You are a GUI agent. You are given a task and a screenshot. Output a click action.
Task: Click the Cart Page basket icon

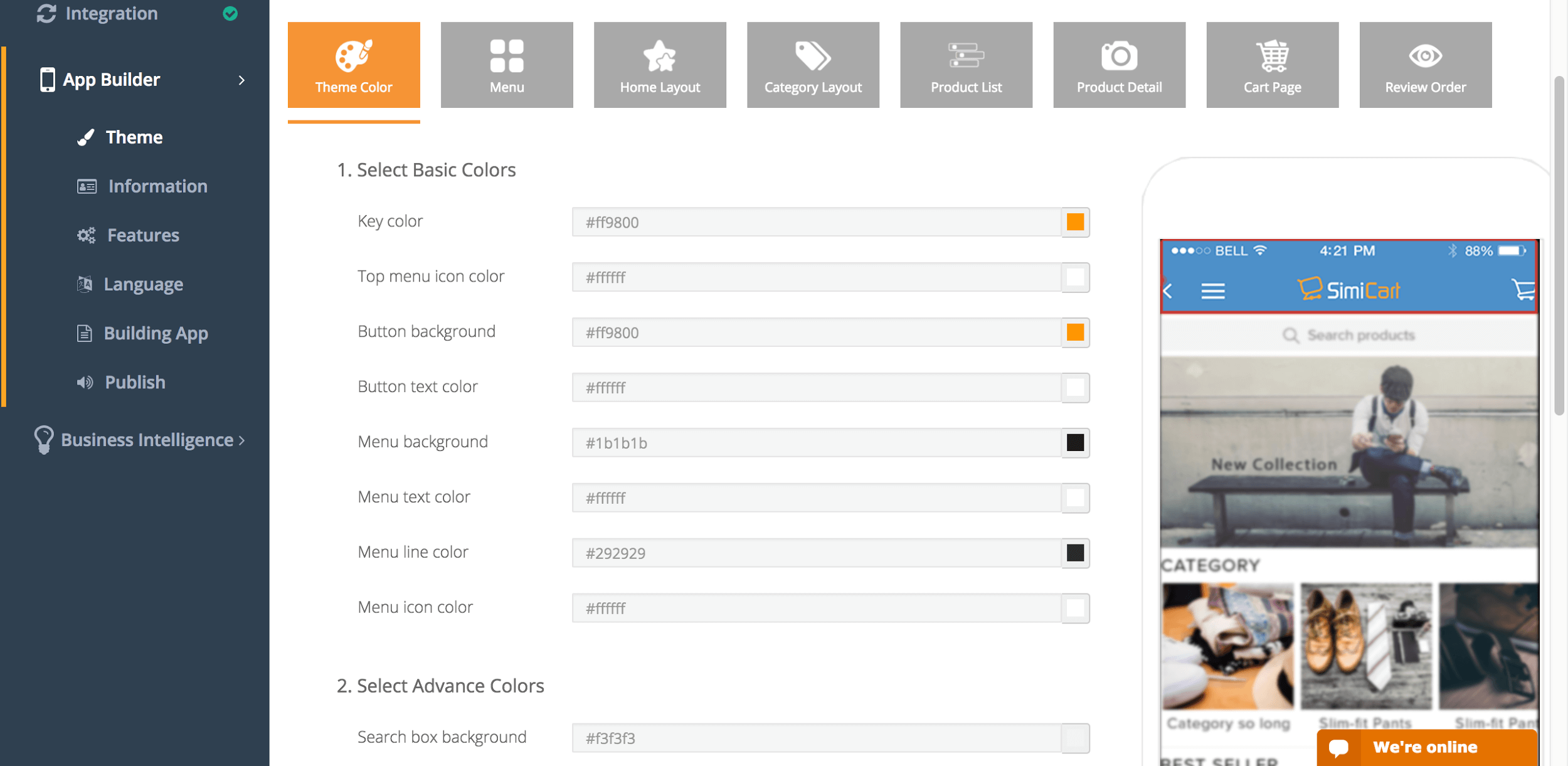[1272, 56]
